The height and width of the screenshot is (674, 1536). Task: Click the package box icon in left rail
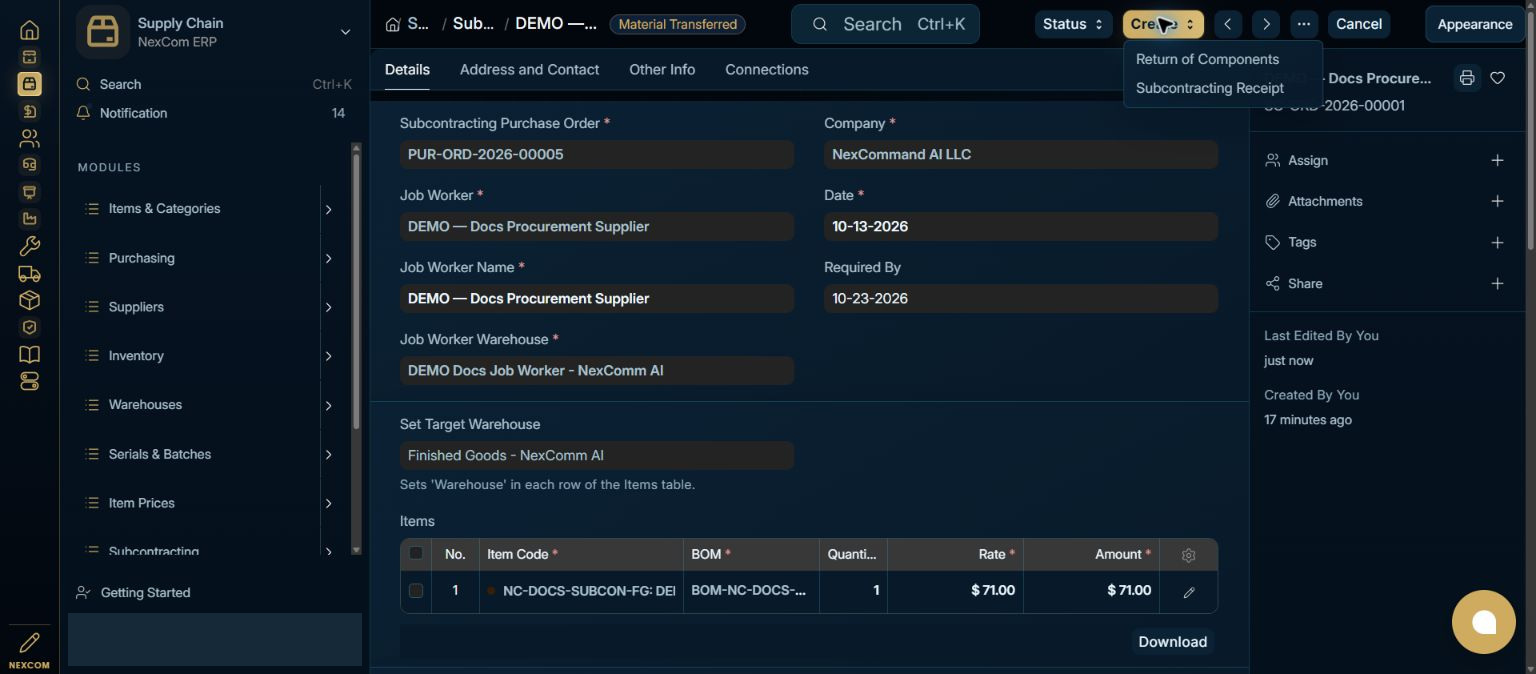point(29,300)
